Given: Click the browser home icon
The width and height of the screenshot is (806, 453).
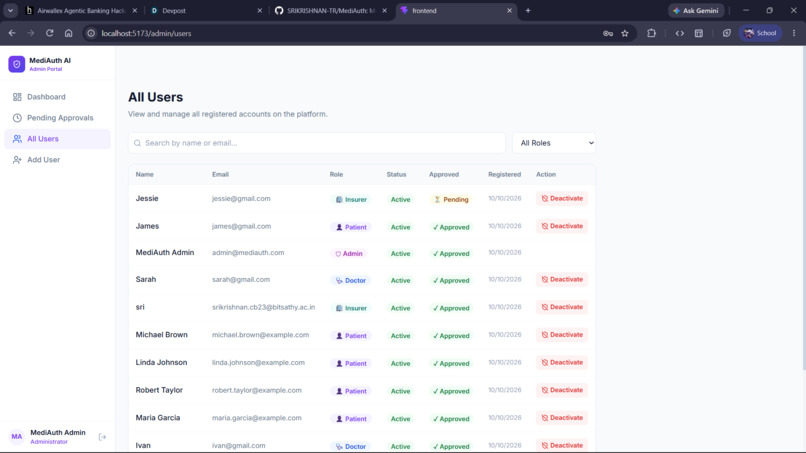Looking at the screenshot, I should coord(68,33).
